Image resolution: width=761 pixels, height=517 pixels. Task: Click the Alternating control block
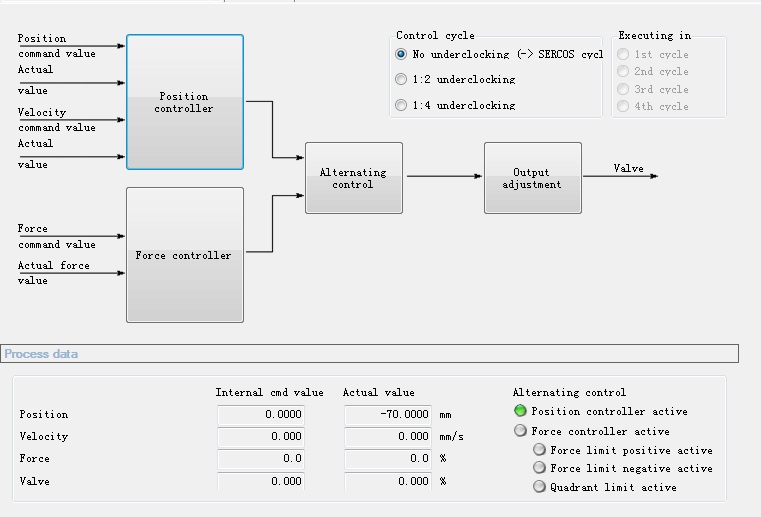click(346, 177)
